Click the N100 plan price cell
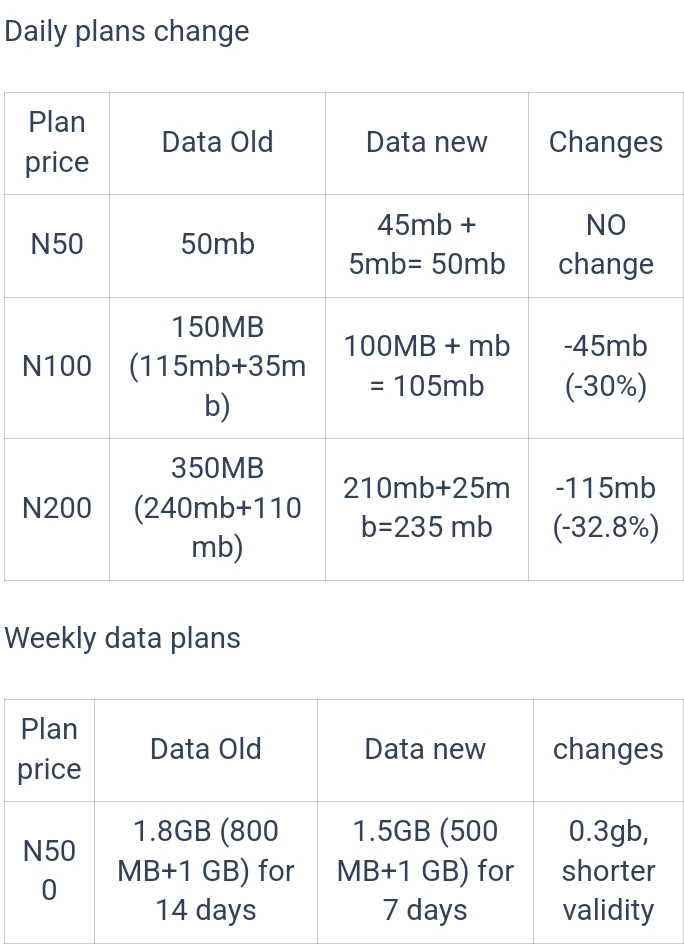This screenshot has height=949, width=684. (x=57, y=367)
